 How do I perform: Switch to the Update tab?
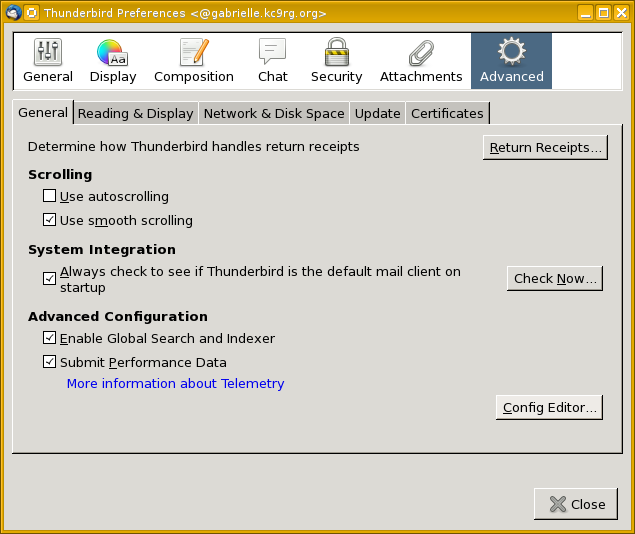click(377, 113)
